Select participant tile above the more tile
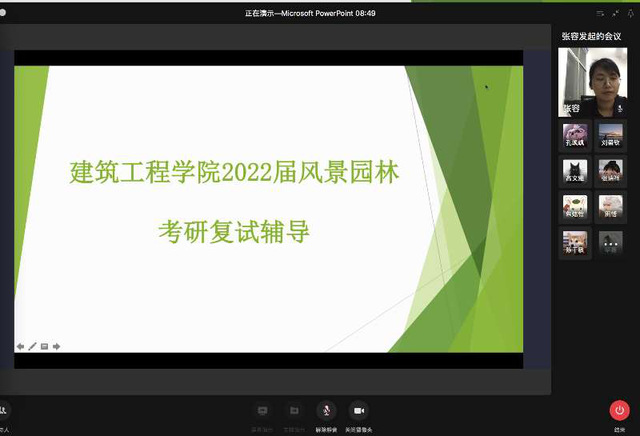The height and width of the screenshot is (436, 640). pos(609,207)
